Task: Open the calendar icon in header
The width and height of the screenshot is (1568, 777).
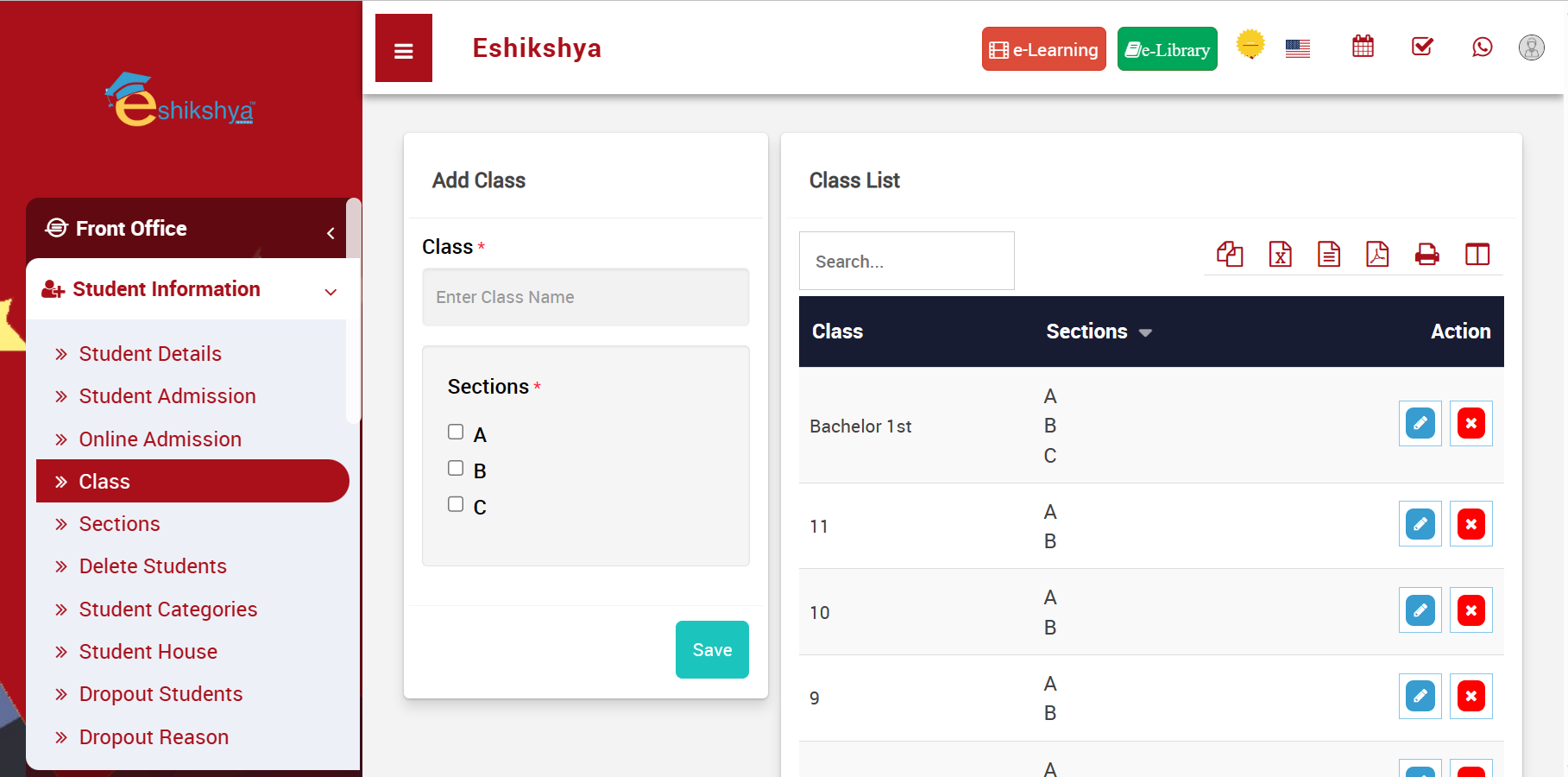Action: click(1363, 47)
